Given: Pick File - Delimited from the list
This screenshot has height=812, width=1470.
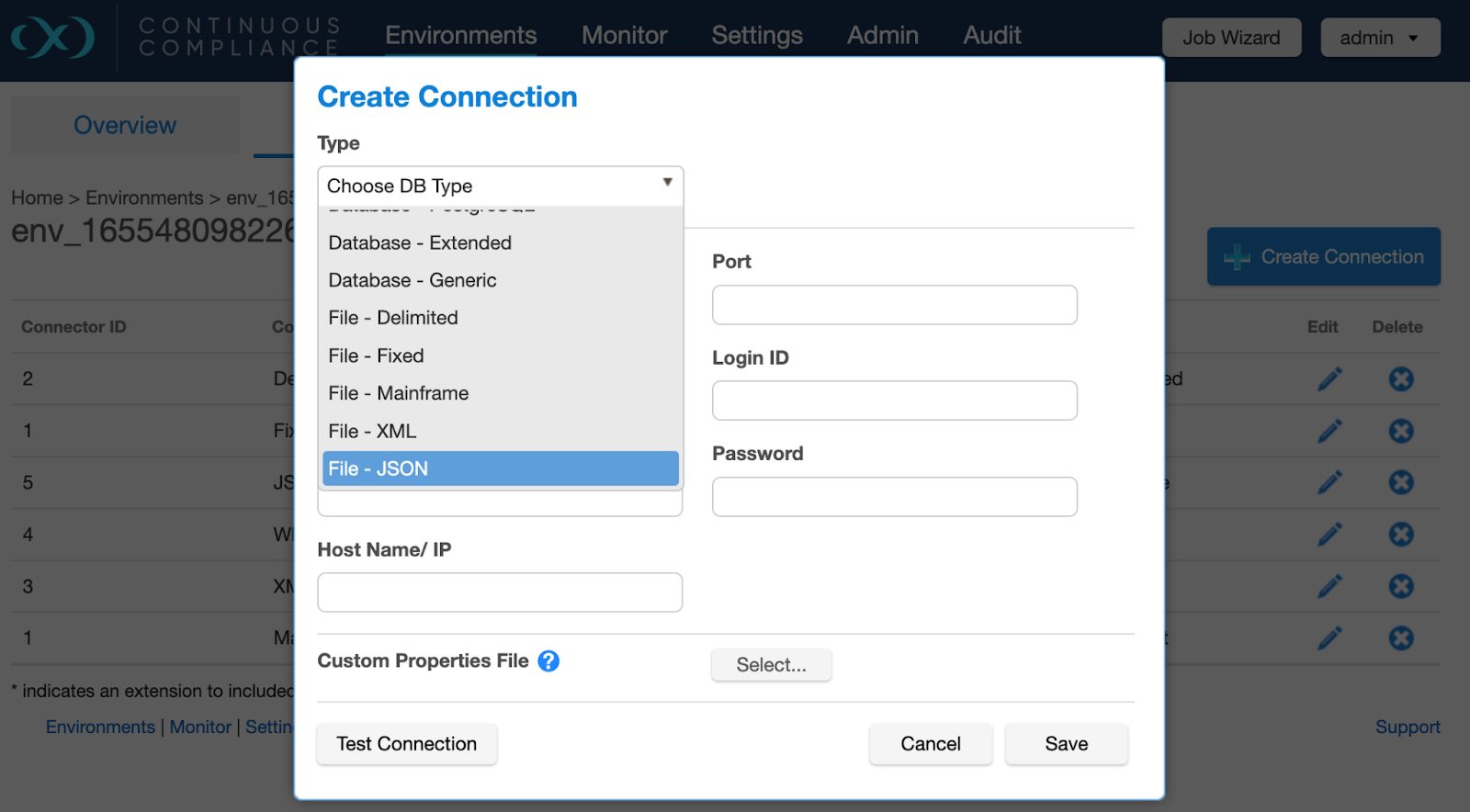Looking at the screenshot, I should click(x=393, y=318).
